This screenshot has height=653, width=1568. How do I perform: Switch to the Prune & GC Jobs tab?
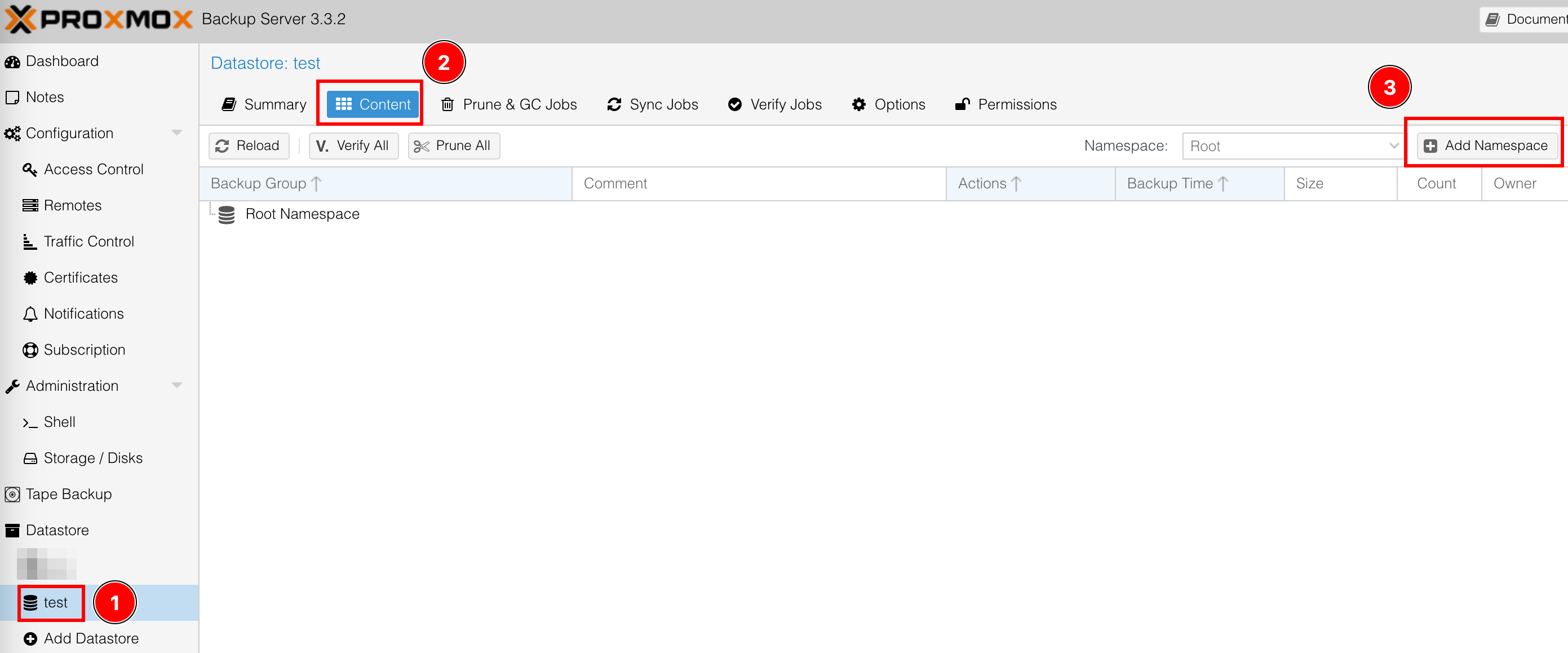point(508,105)
